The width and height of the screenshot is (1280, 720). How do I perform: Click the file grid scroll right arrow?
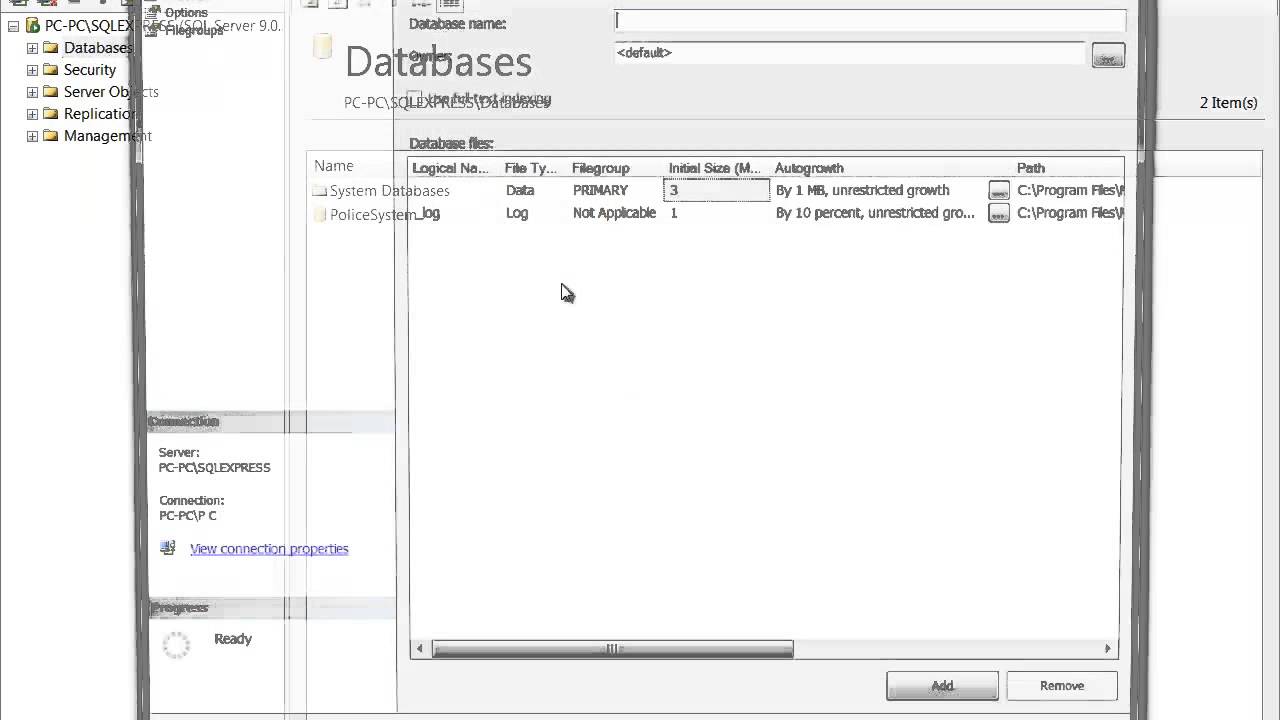pos(1107,649)
